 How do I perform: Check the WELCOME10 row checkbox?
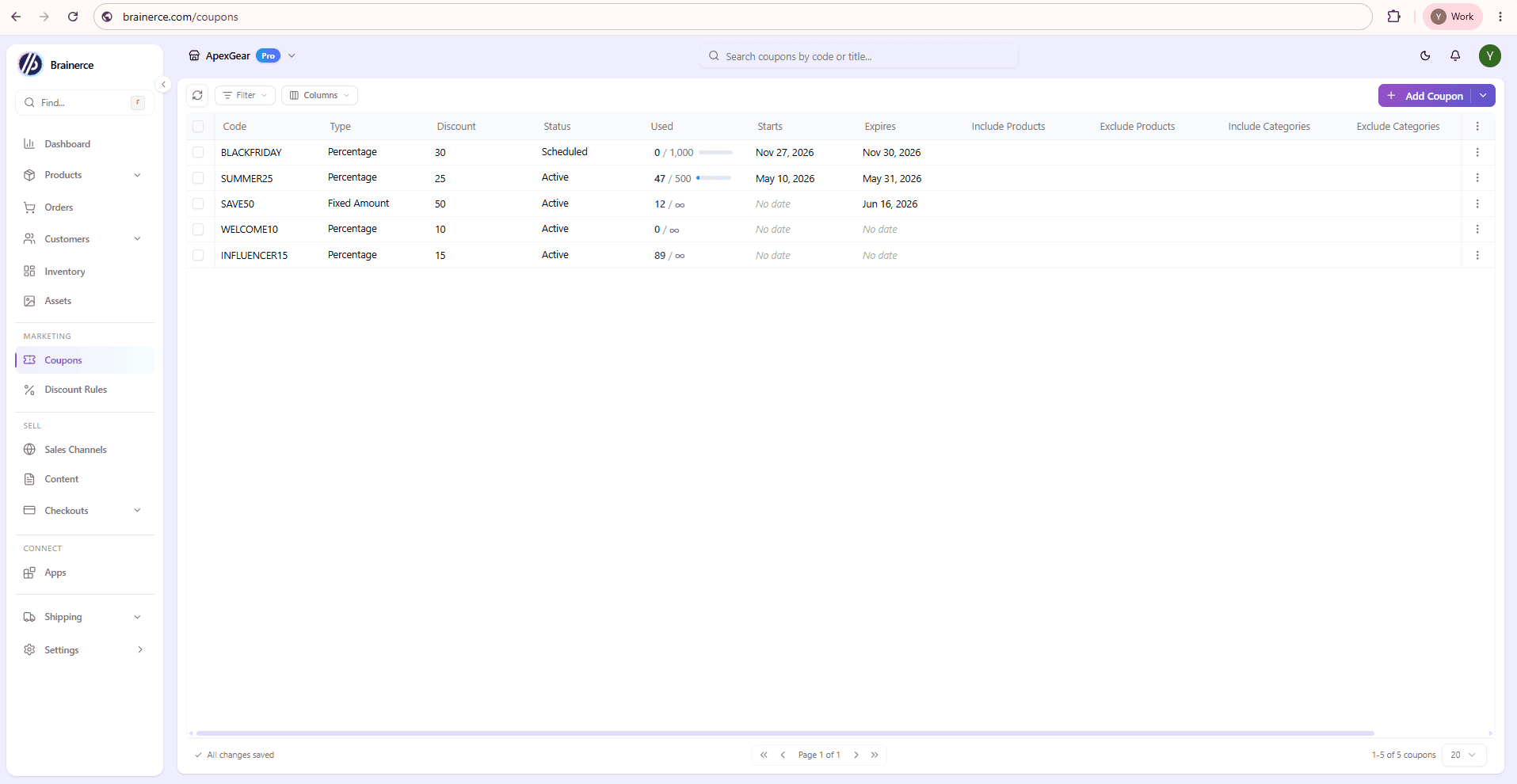[198, 229]
